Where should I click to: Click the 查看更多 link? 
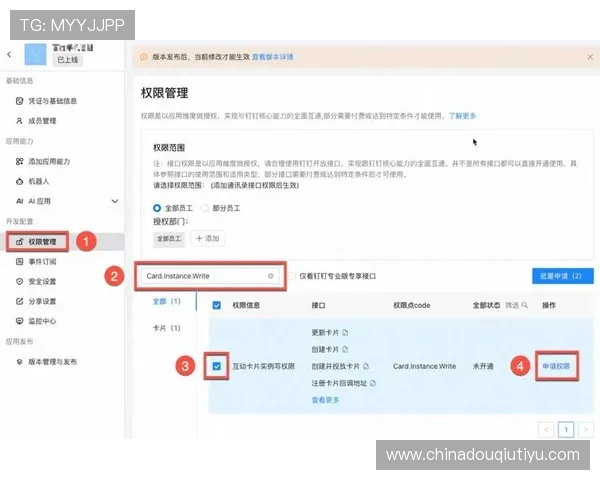[x=325, y=400]
